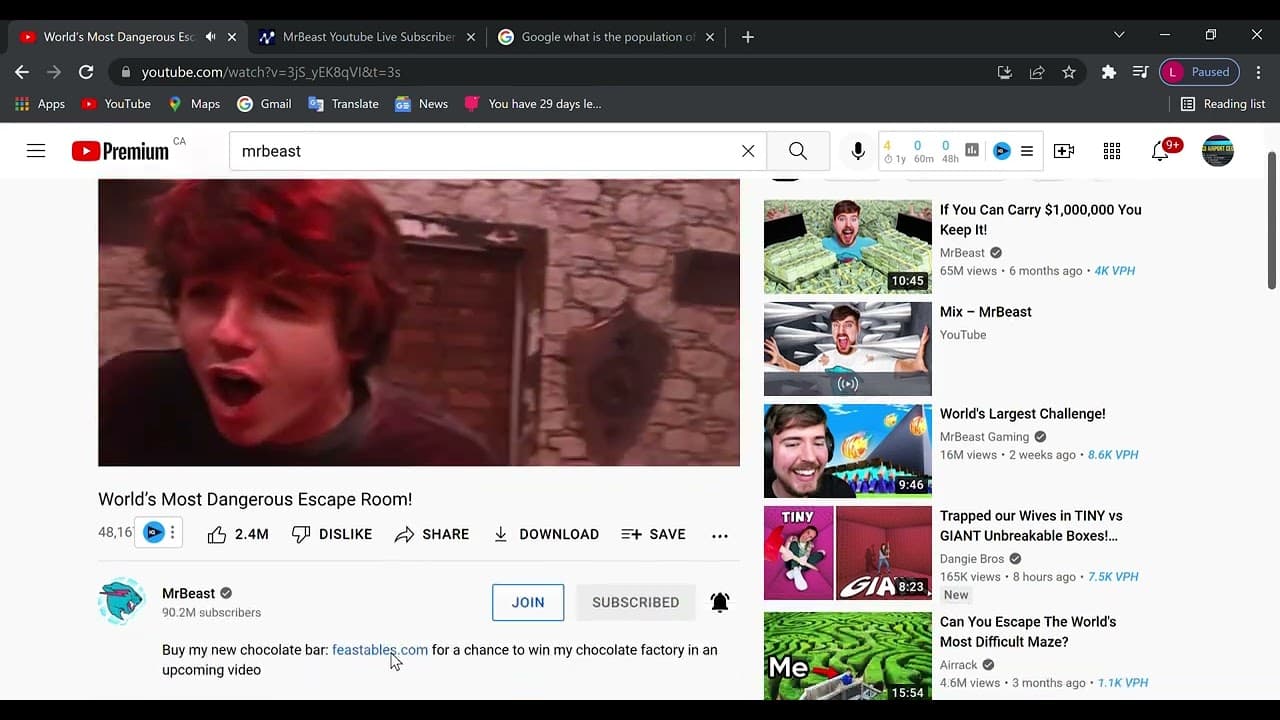Start voice search with microphone

tap(858, 151)
